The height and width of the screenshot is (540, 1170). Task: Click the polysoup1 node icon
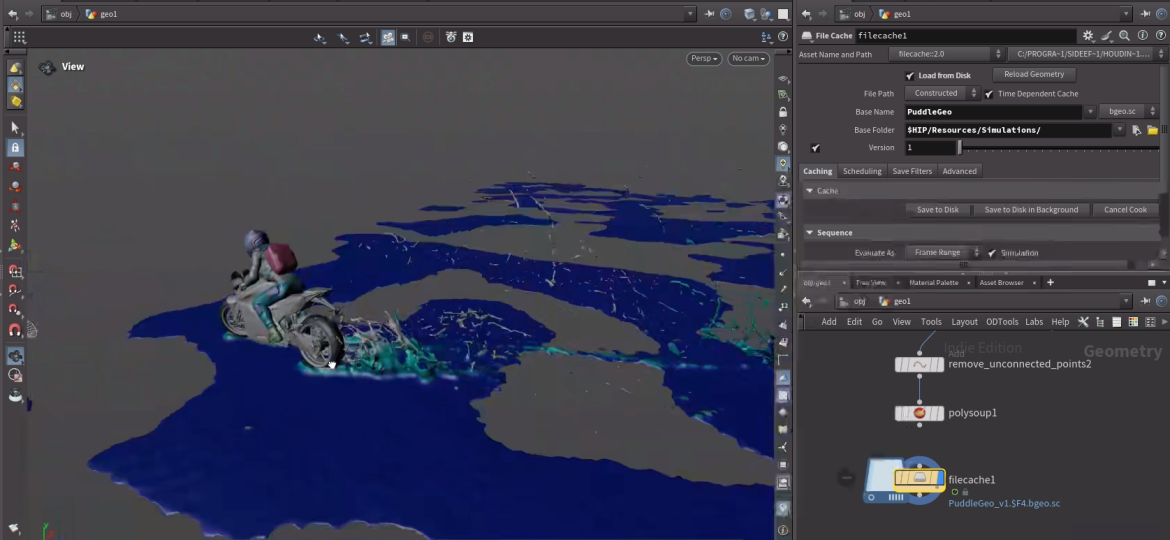pyautogui.click(x=919, y=413)
